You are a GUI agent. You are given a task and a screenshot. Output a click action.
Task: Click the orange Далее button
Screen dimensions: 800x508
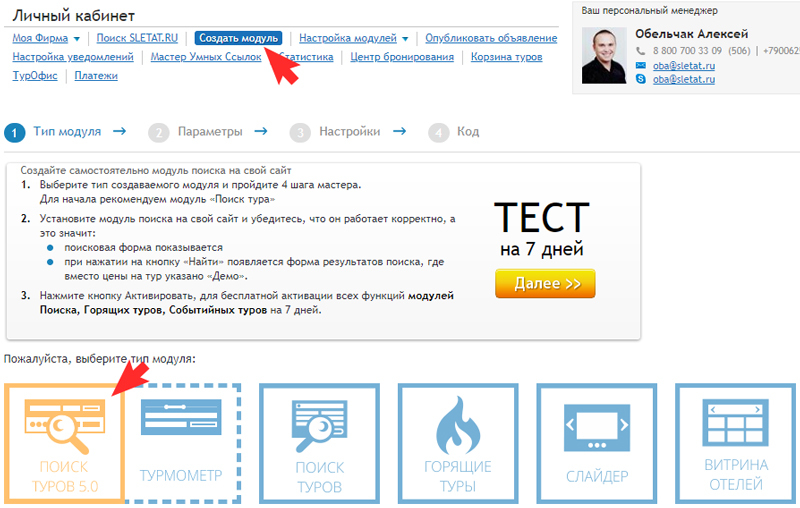pos(545,284)
